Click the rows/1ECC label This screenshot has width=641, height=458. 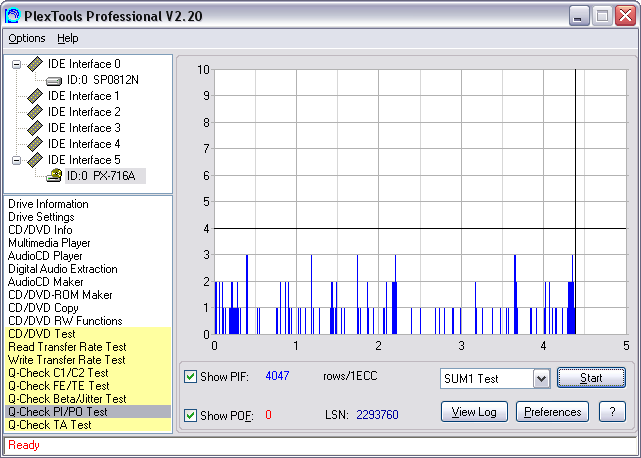tap(350, 376)
